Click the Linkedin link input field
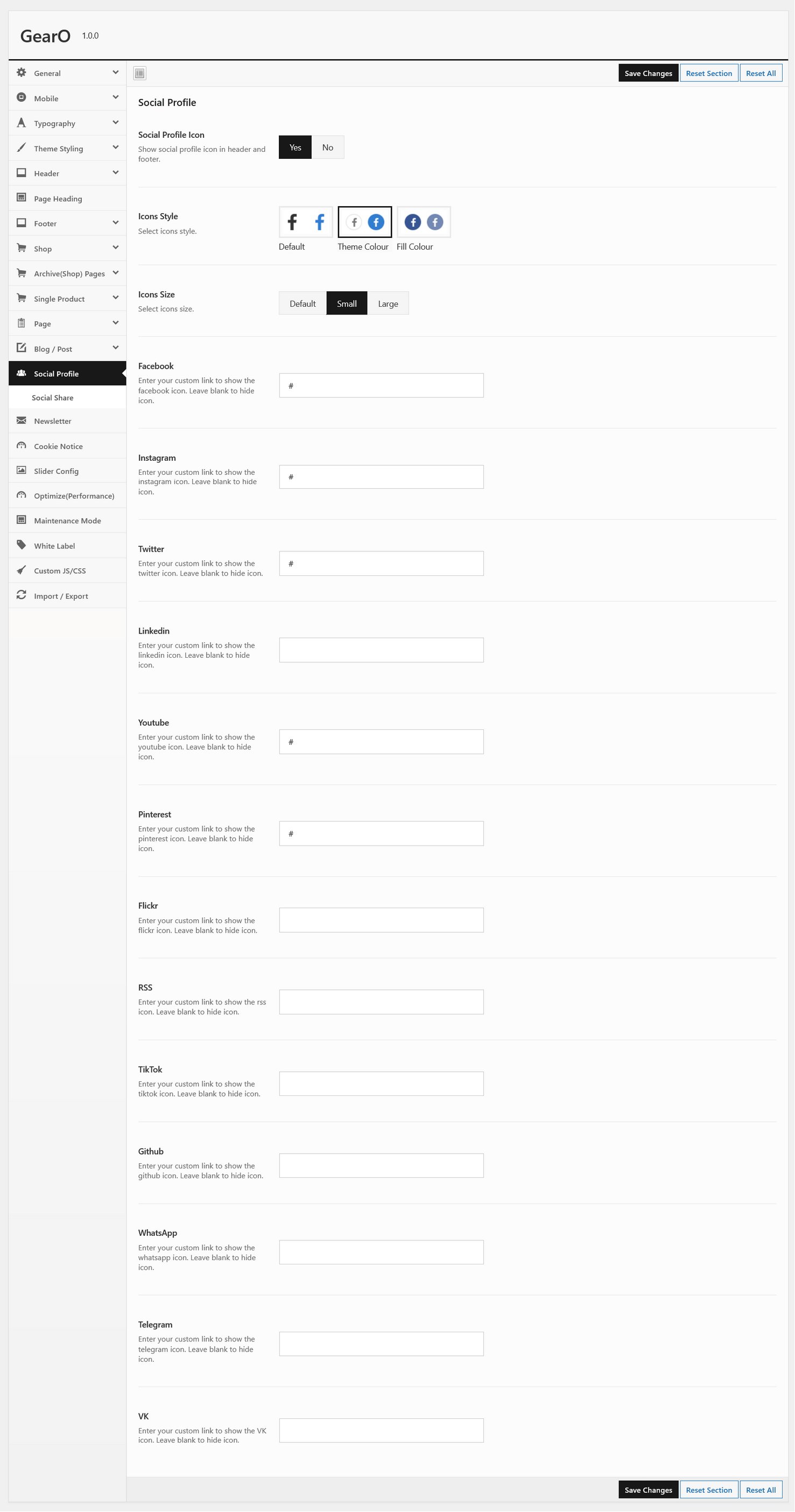795x1512 pixels. click(381, 650)
